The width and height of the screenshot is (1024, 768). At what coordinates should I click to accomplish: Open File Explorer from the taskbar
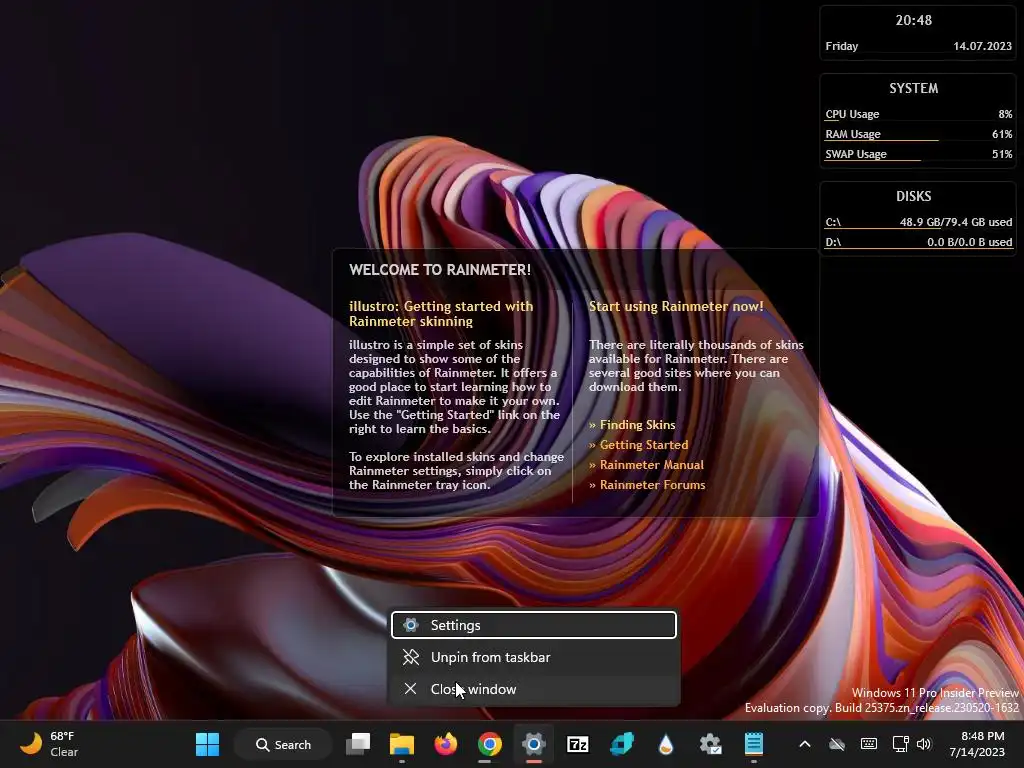click(402, 744)
